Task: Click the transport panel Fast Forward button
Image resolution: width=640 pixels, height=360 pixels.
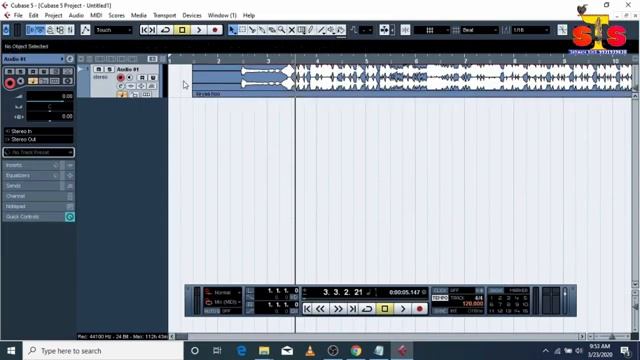Action: tap(338, 309)
